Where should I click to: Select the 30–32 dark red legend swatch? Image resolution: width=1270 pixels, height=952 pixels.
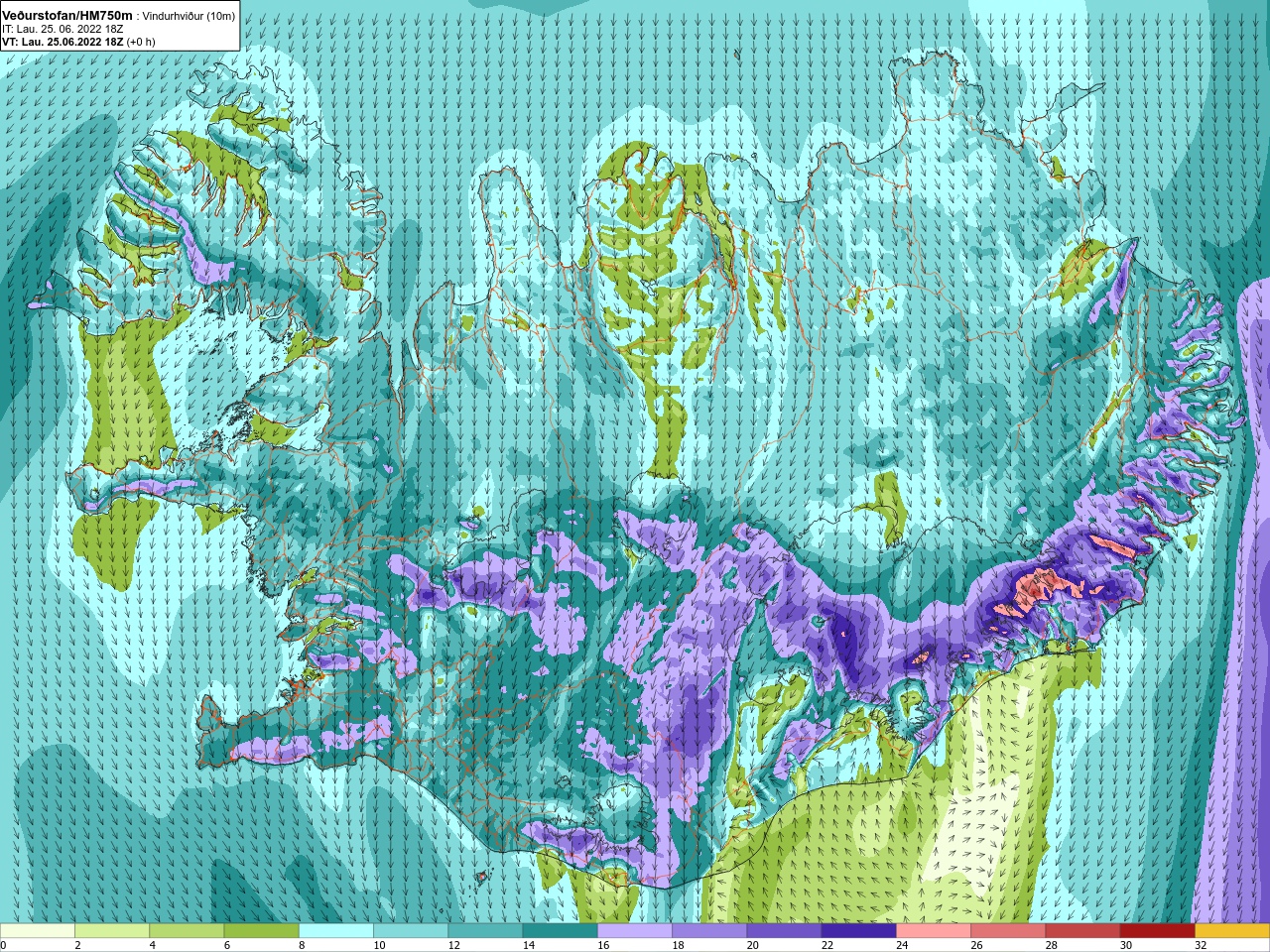click(x=1157, y=931)
